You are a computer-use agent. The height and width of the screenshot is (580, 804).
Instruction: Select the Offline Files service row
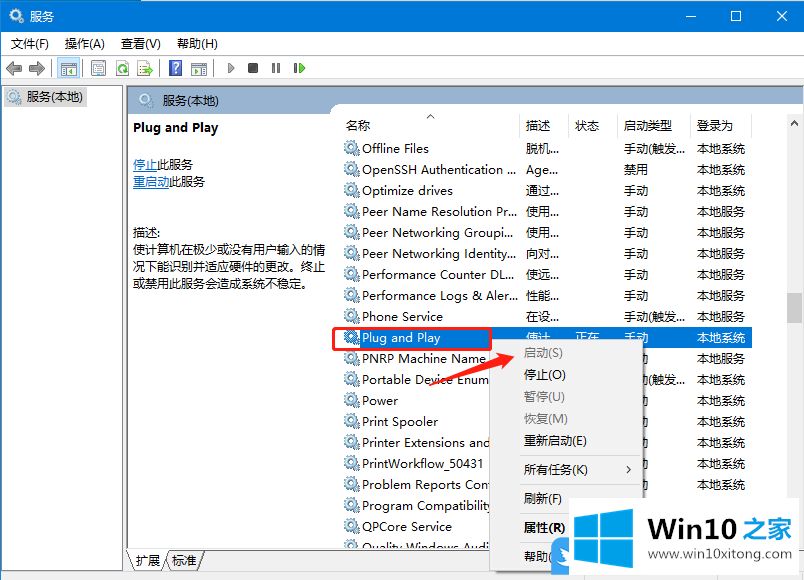(x=547, y=149)
